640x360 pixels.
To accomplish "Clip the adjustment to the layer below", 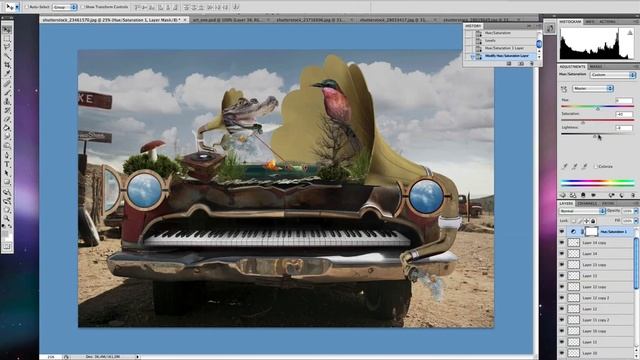I will (x=583, y=195).
